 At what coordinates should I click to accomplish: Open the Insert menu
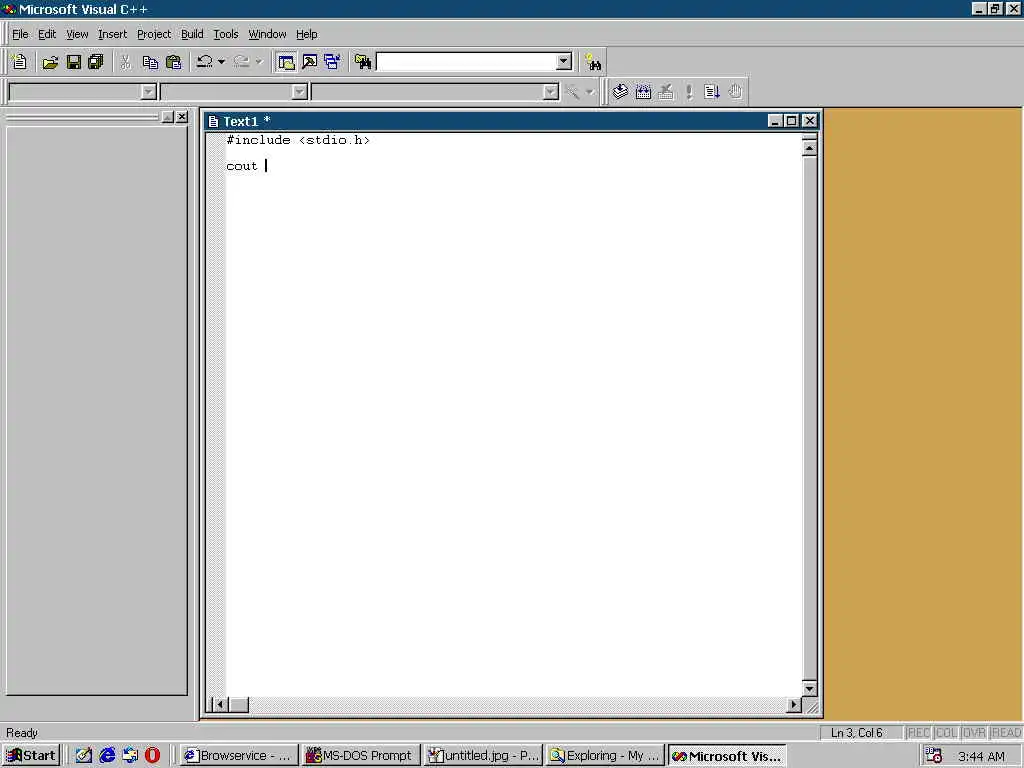tap(112, 34)
